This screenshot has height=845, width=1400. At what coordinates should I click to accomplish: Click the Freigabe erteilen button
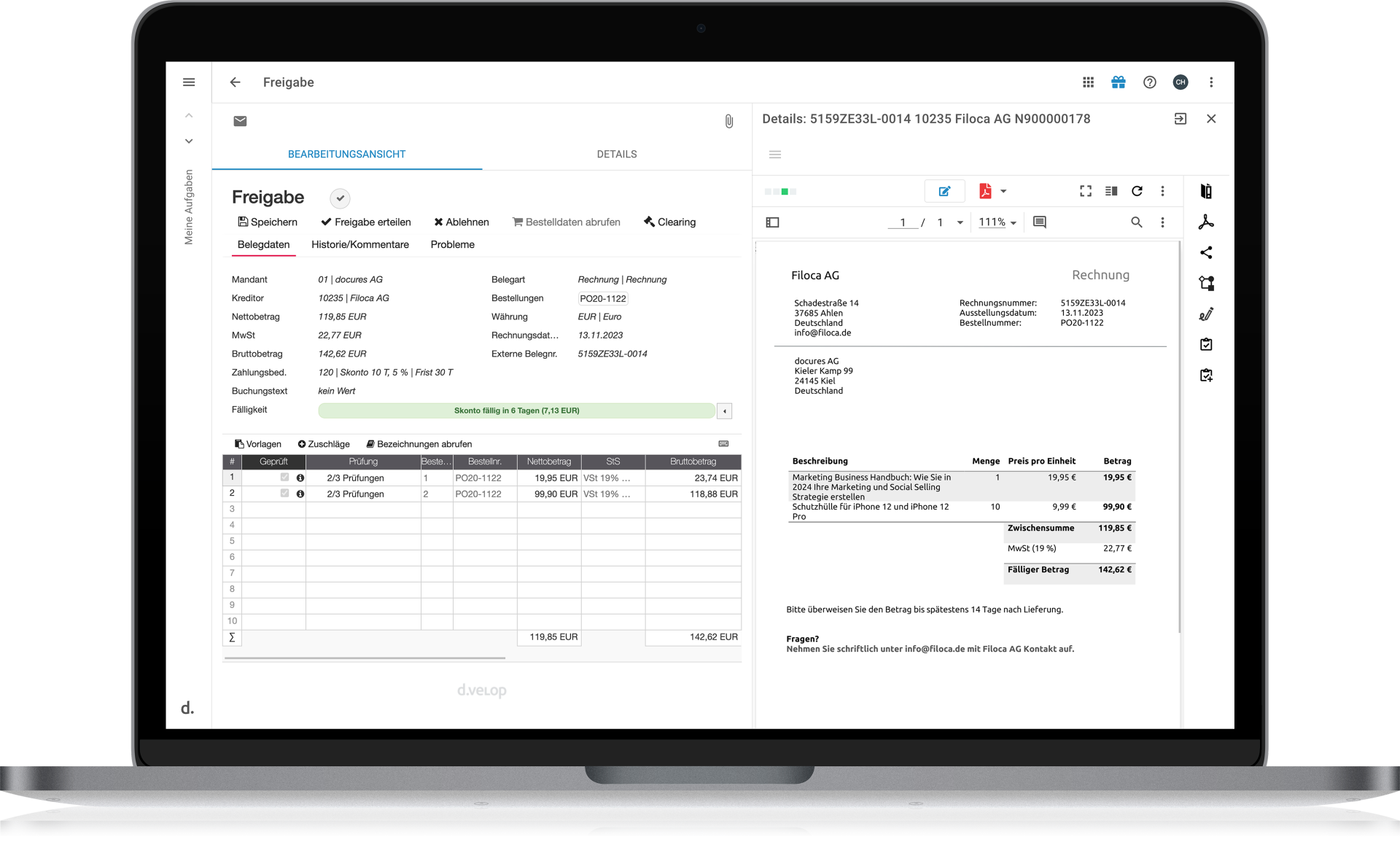pyautogui.click(x=366, y=222)
